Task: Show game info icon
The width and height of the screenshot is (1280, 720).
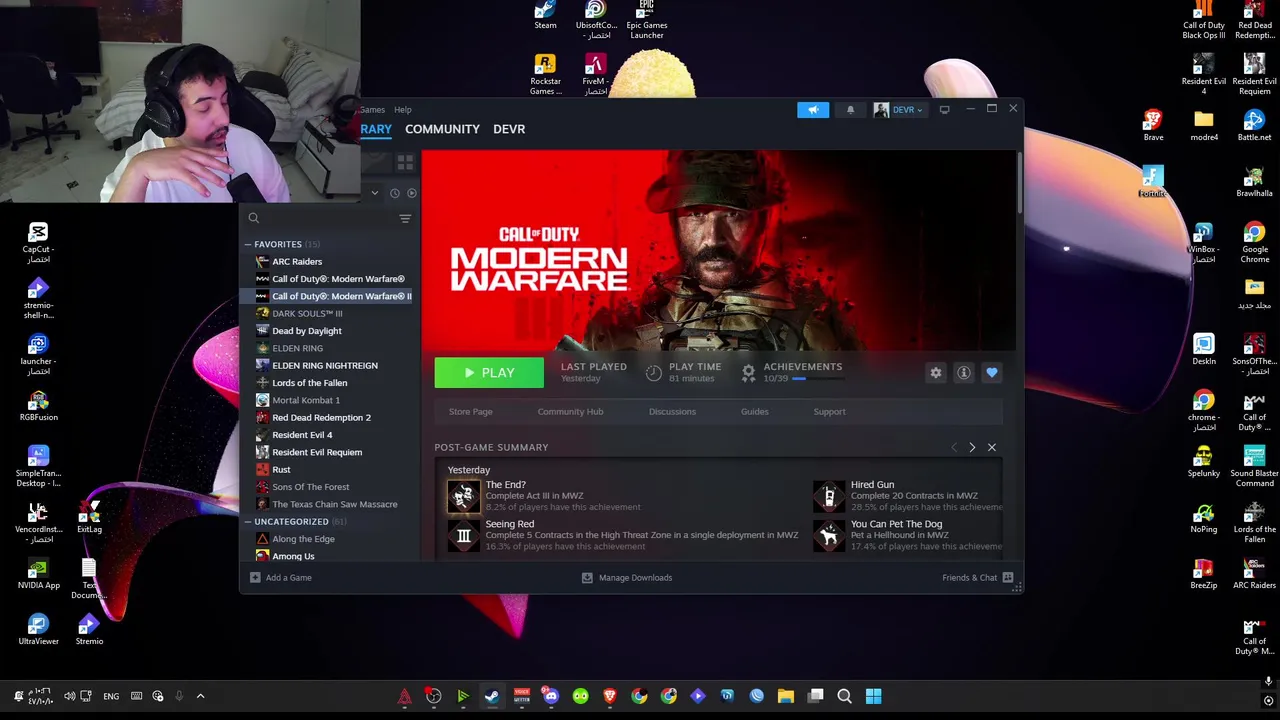Action: (x=964, y=373)
